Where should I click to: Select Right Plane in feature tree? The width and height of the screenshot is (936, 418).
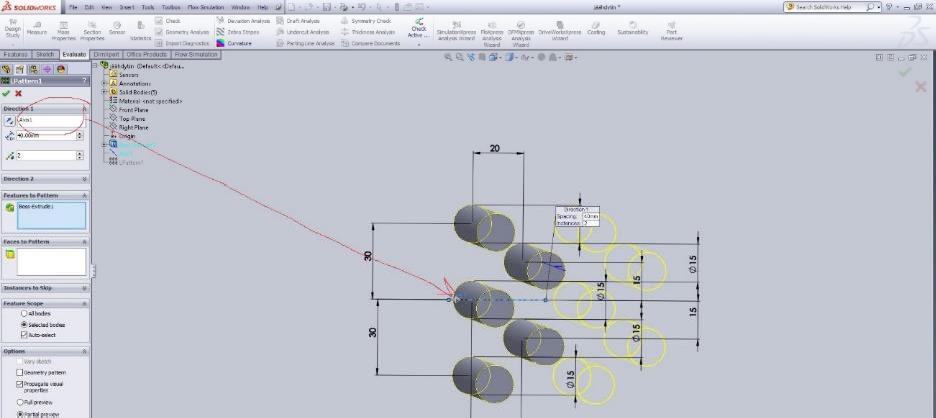click(133, 127)
